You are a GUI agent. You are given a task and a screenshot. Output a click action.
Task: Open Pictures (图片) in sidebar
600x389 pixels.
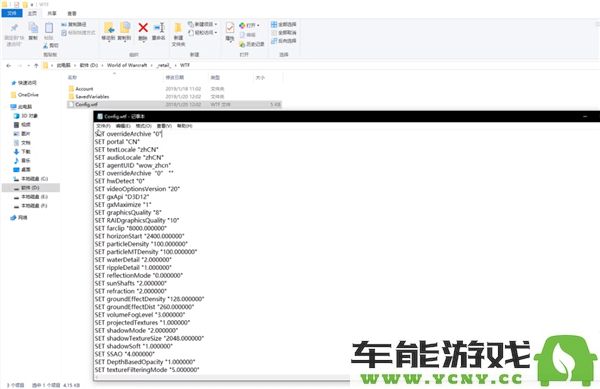[22, 133]
